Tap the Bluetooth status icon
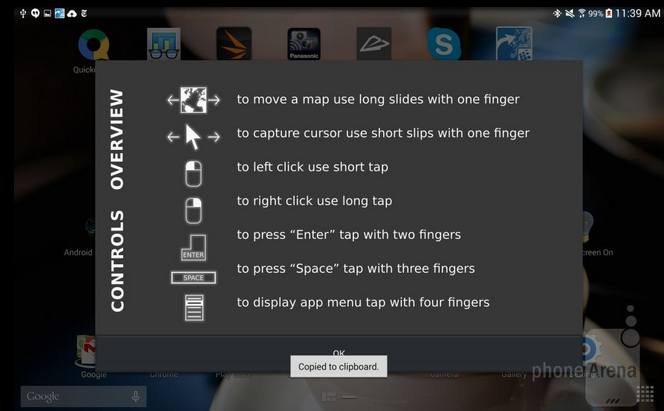Viewport: 664px width, 411px height. 557,14
